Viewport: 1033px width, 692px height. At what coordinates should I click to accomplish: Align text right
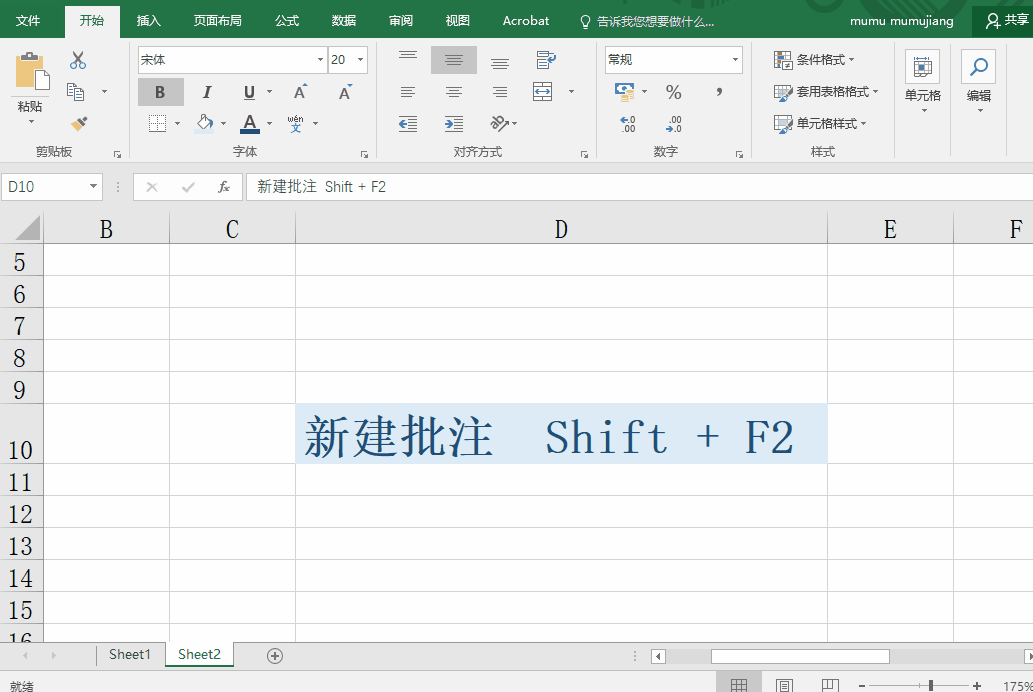pyautogui.click(x=500, y=92)
